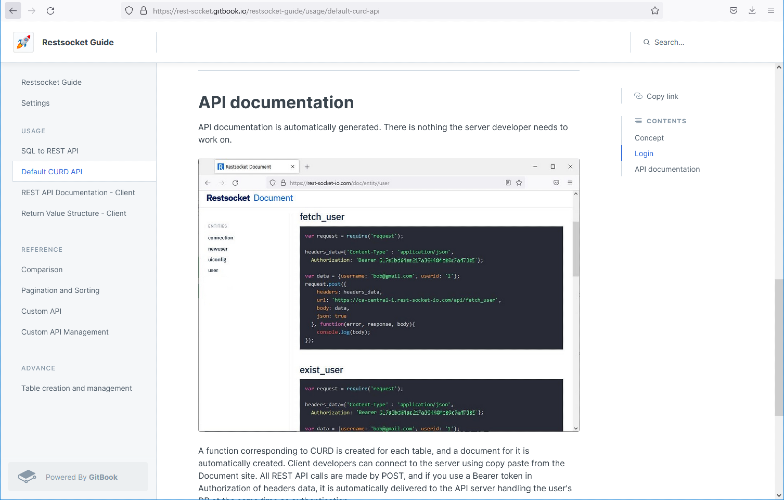Select Default CURD API in sidebar

click(x=52, y=171)
